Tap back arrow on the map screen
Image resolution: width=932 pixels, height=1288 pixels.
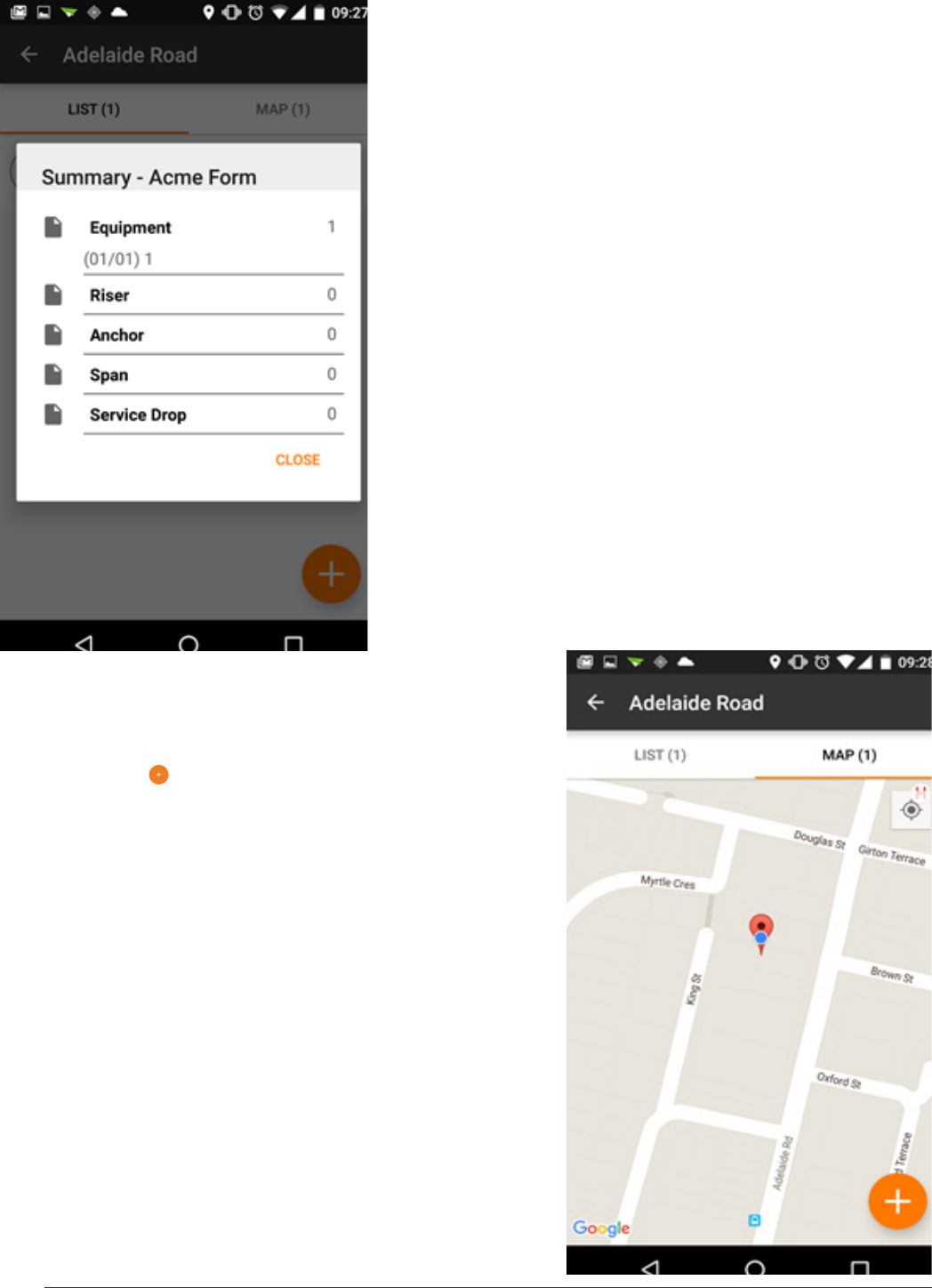596,702
